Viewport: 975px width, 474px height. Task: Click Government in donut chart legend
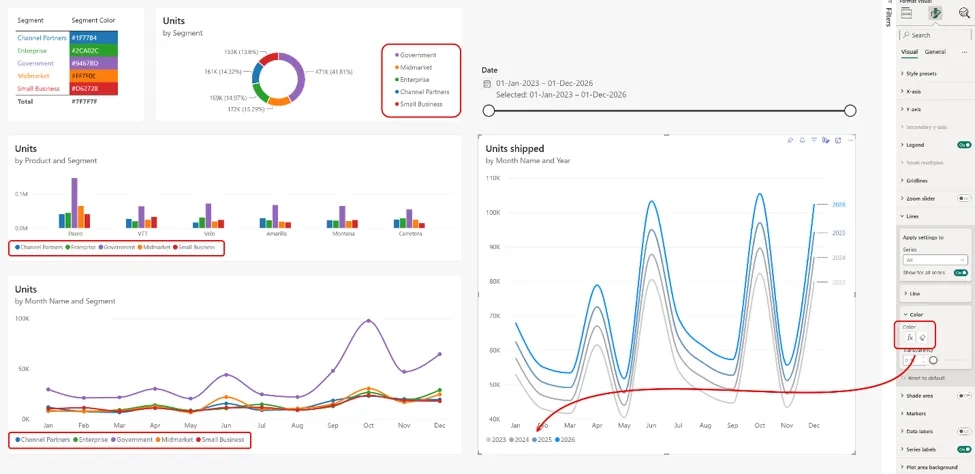click(415, 55)
